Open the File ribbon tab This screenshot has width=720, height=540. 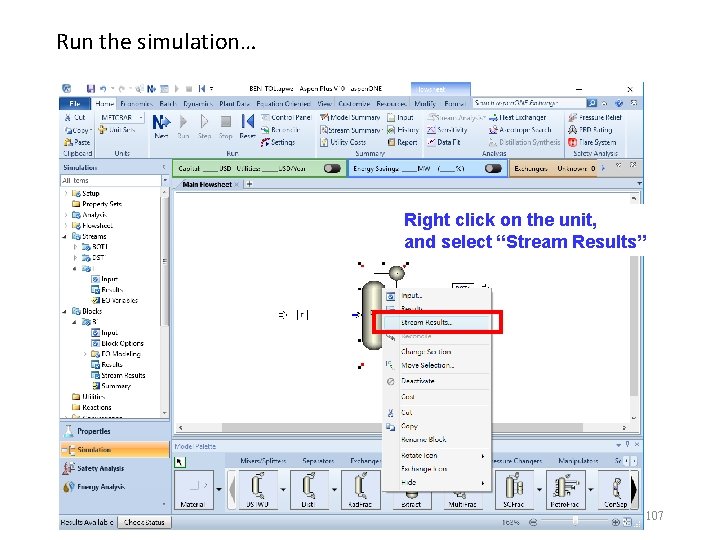pyautogui.click(x=74, y=104)
